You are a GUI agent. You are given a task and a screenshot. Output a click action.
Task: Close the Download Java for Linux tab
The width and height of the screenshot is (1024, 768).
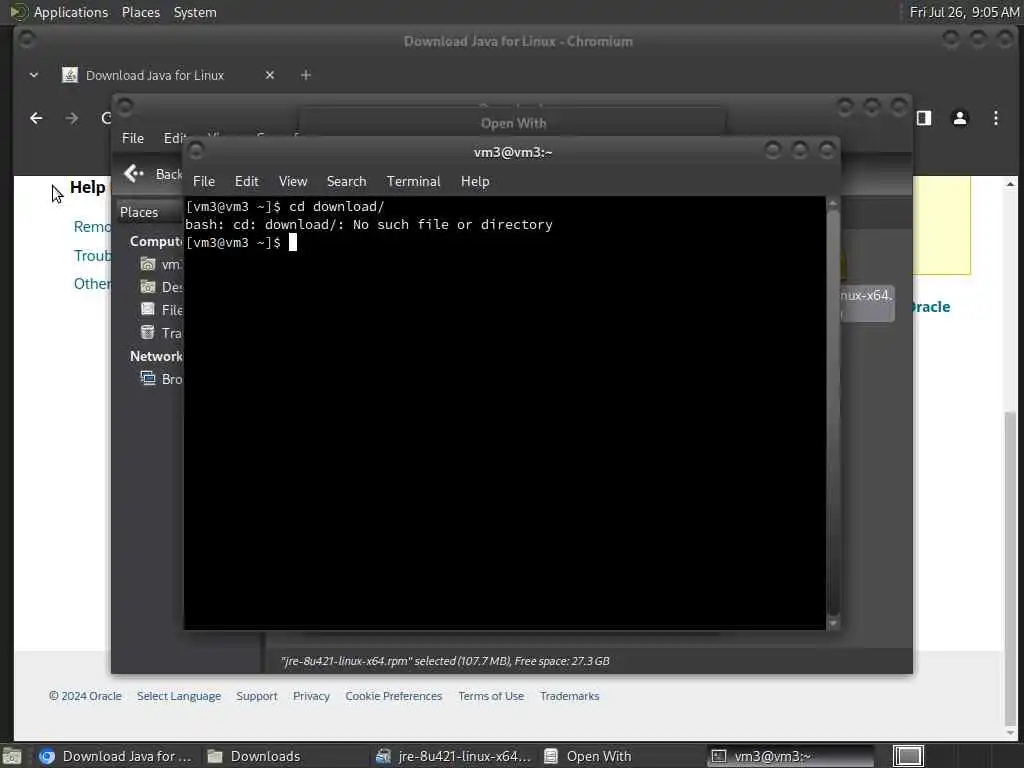(270, 75)
